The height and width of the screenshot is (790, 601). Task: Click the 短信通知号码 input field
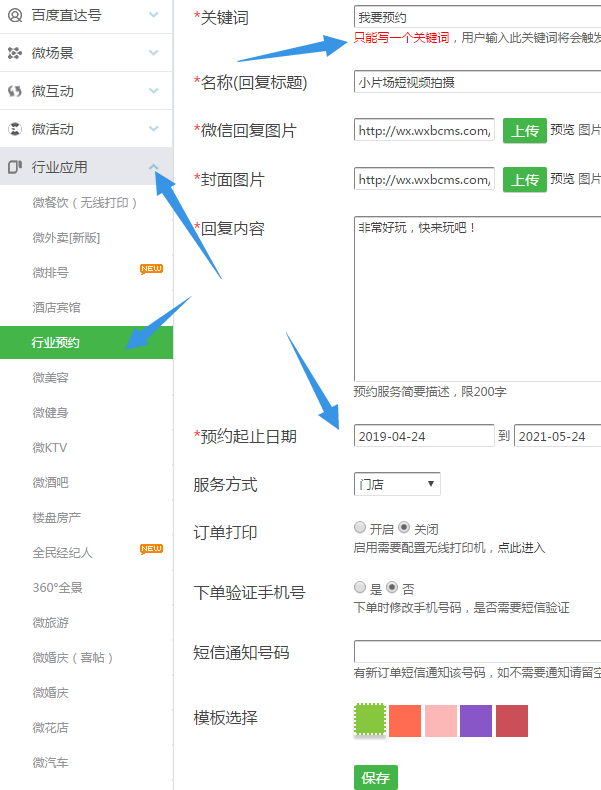click(x=477, y=652)
